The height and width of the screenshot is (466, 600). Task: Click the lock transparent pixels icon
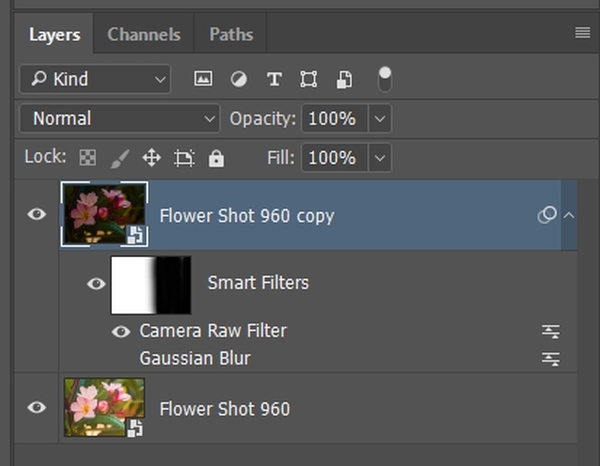click(x=87, y=158)
